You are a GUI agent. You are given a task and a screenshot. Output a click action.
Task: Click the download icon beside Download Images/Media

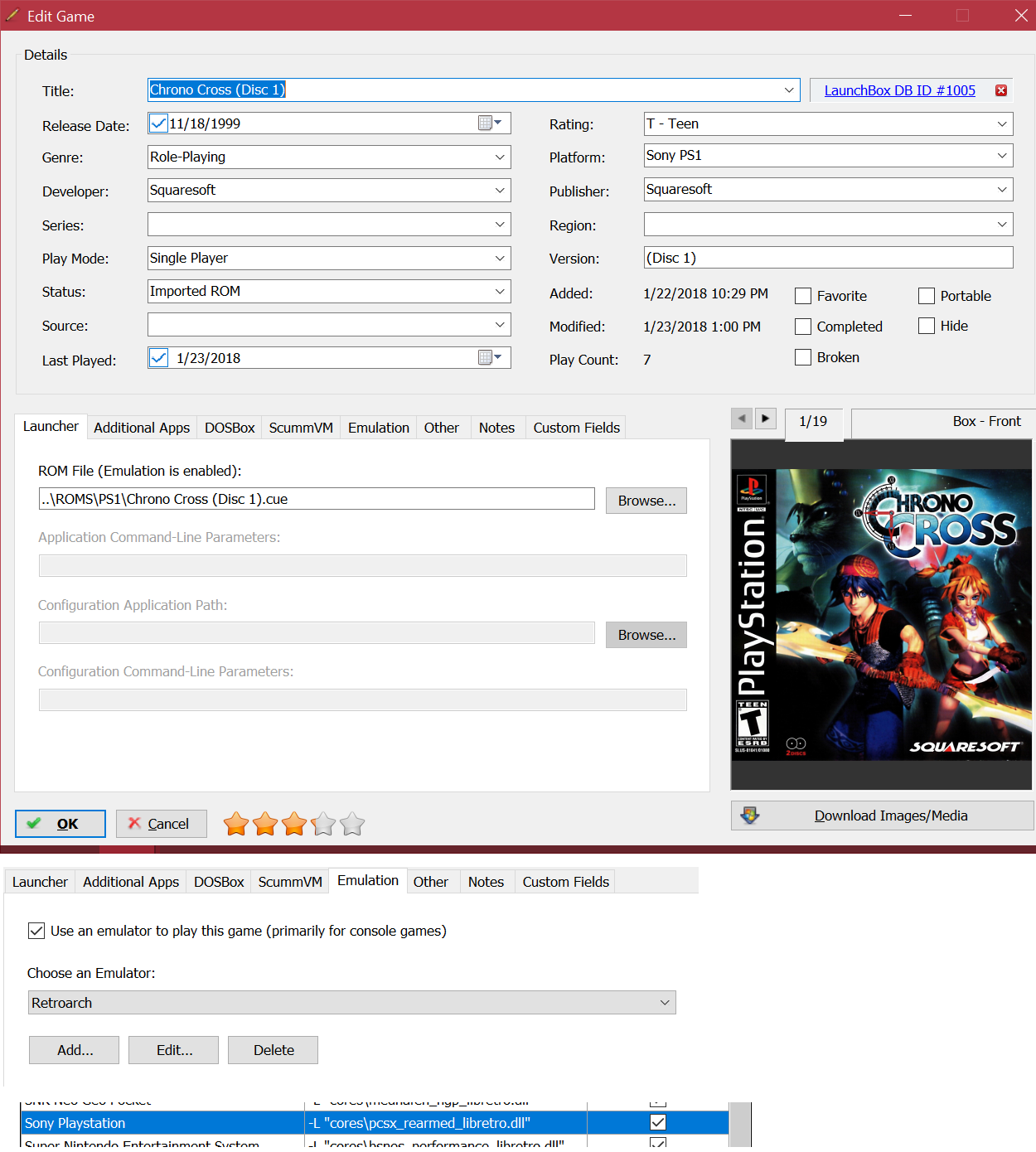(750, 816)
